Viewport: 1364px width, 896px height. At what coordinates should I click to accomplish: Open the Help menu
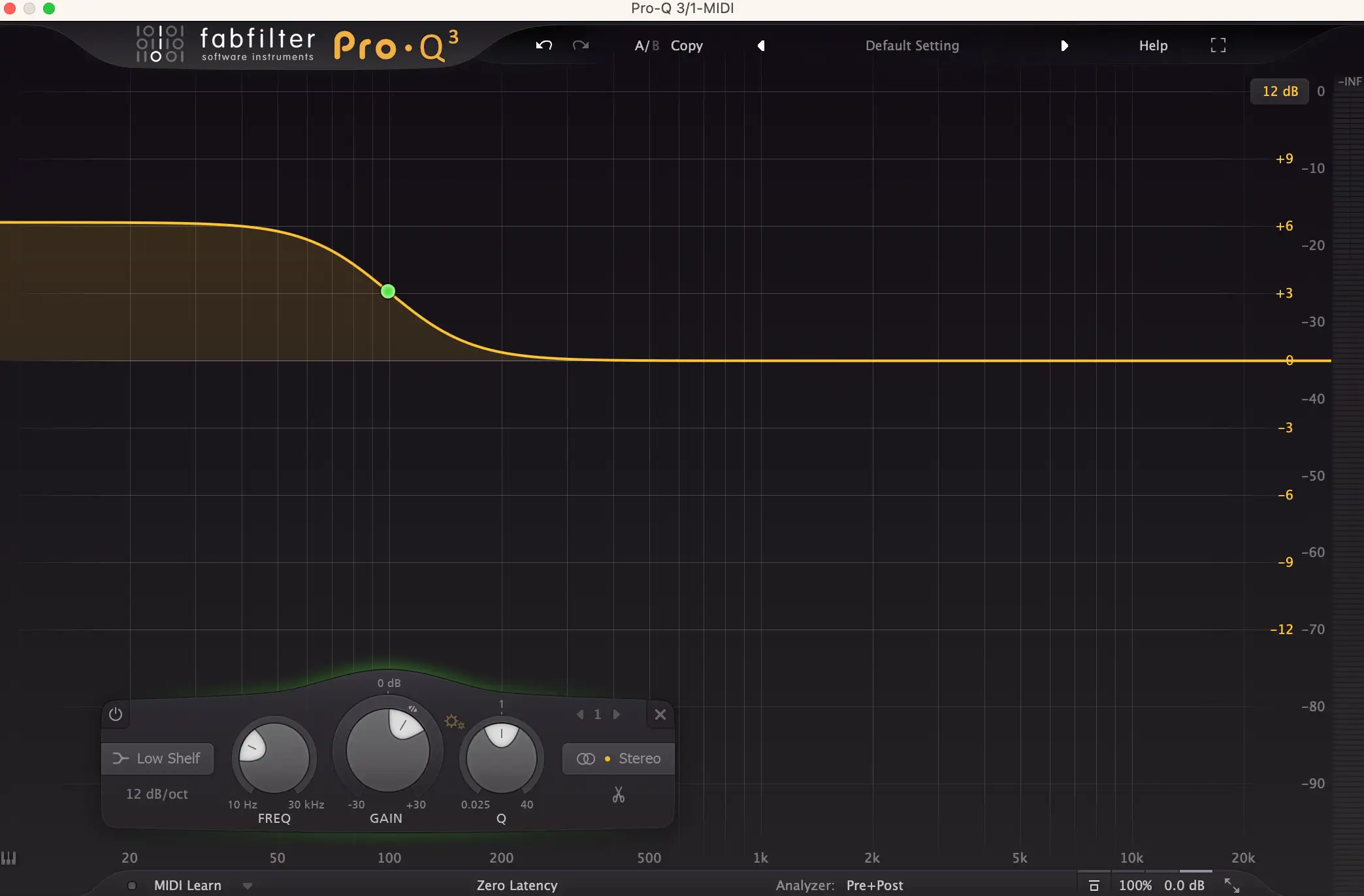coord(1153,46)
